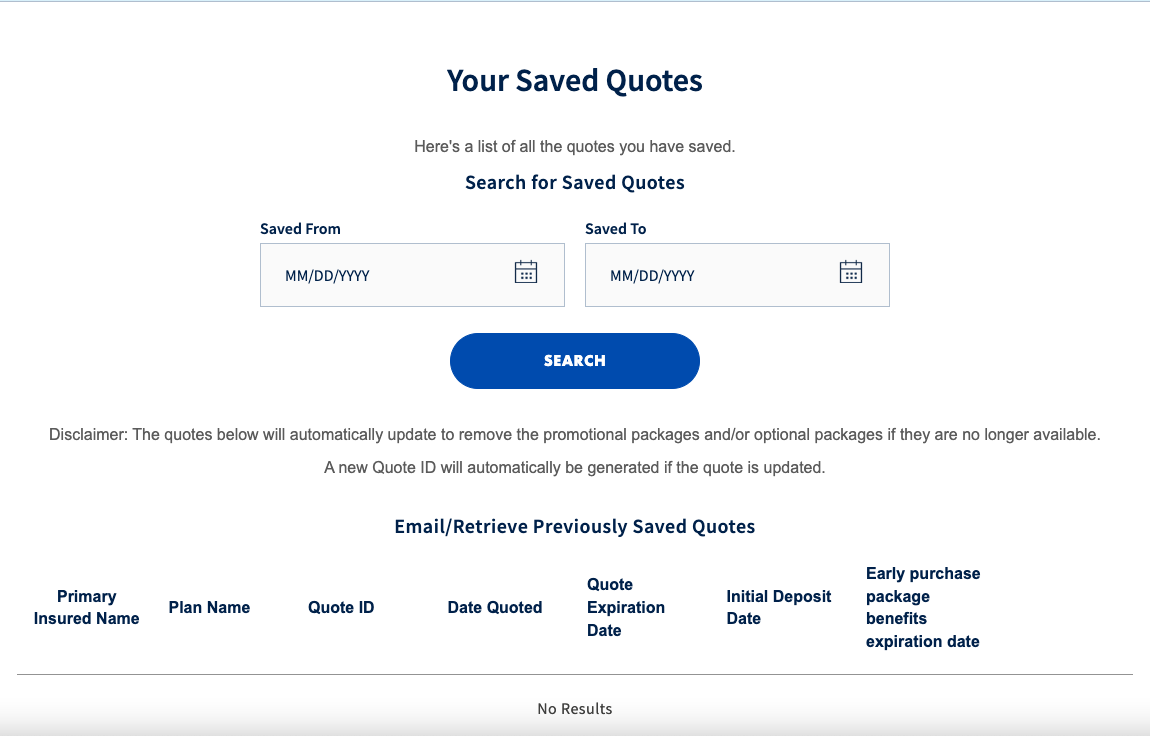The image size is (1150, 736).
Task: Click the Early purchase package benefits header
Action: coord(923,608)
